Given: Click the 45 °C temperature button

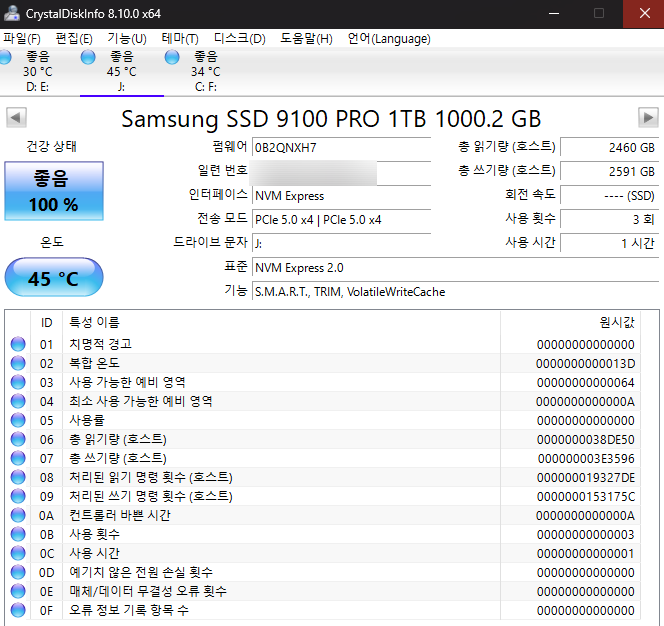Looking at the screenshot, I should coord(54,277).
